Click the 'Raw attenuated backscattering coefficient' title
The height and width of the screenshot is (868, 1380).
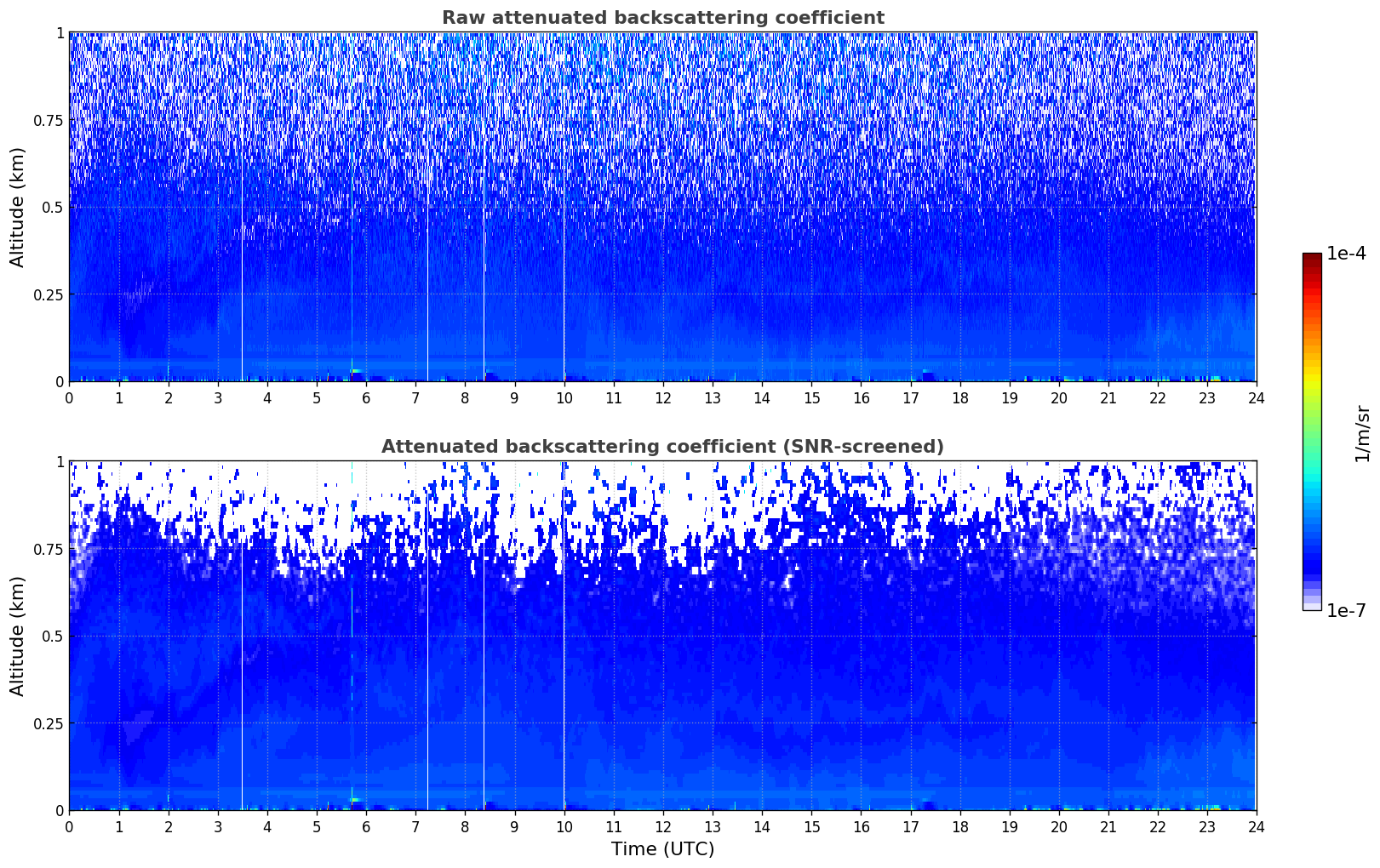tap(662, 18)
